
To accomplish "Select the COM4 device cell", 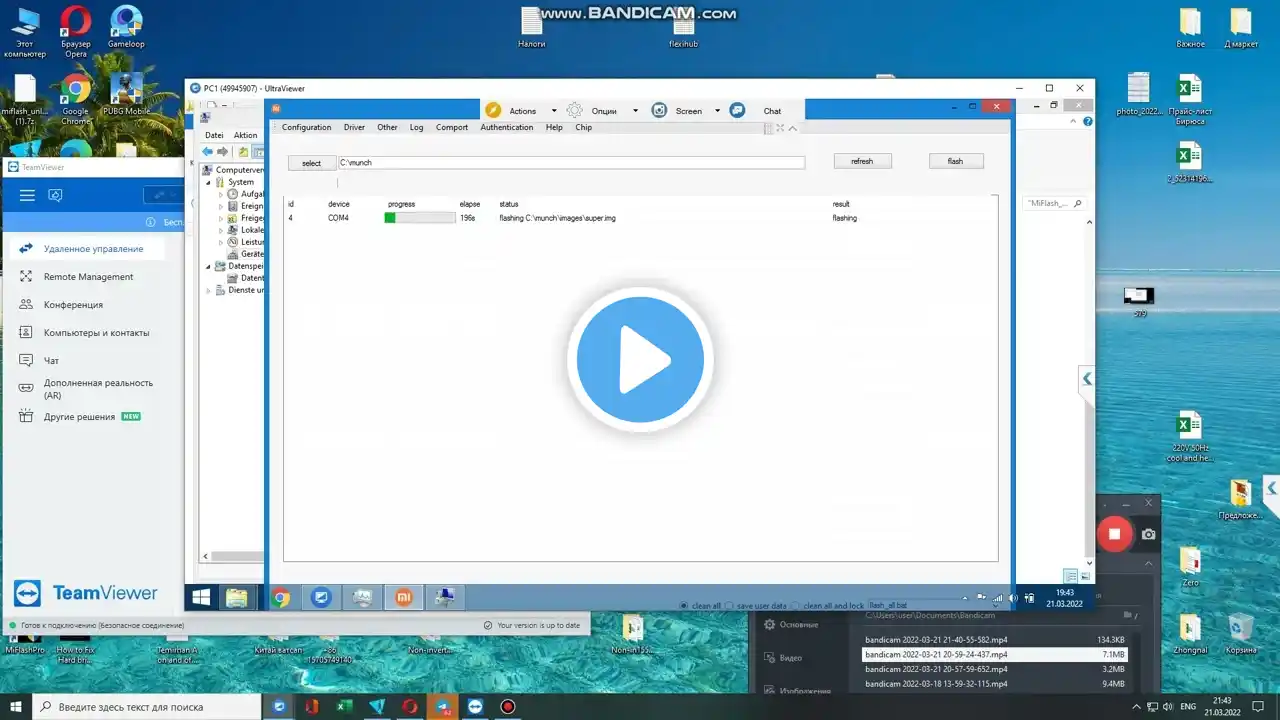I will [338, 218].
